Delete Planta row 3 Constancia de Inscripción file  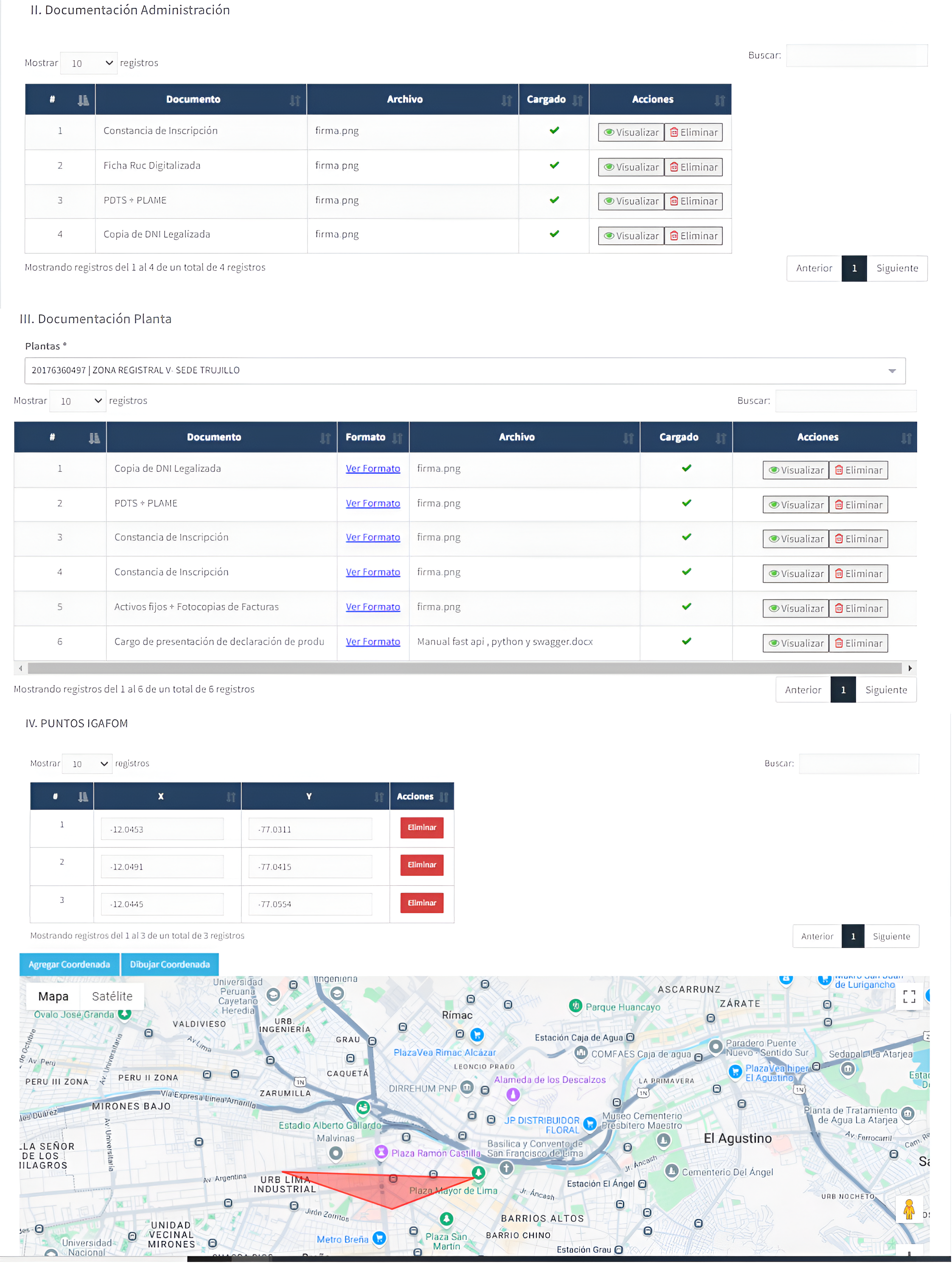[858, 538]
